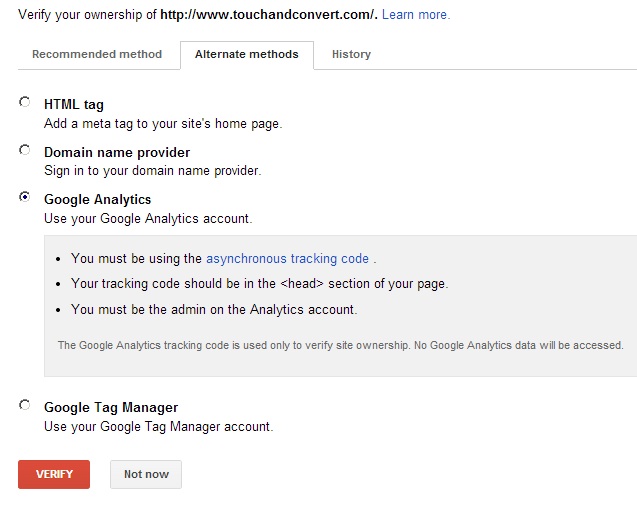637x510 pixels.
Task: Click the HTML tag heading text
Action: 74,104
